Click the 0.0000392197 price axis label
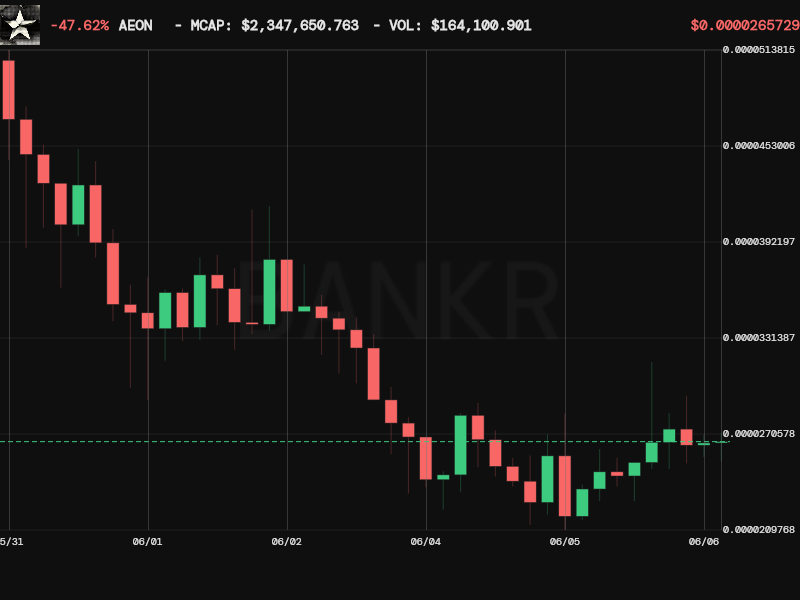The height and width of the screenshot is (600, 800). coord(759,242)
